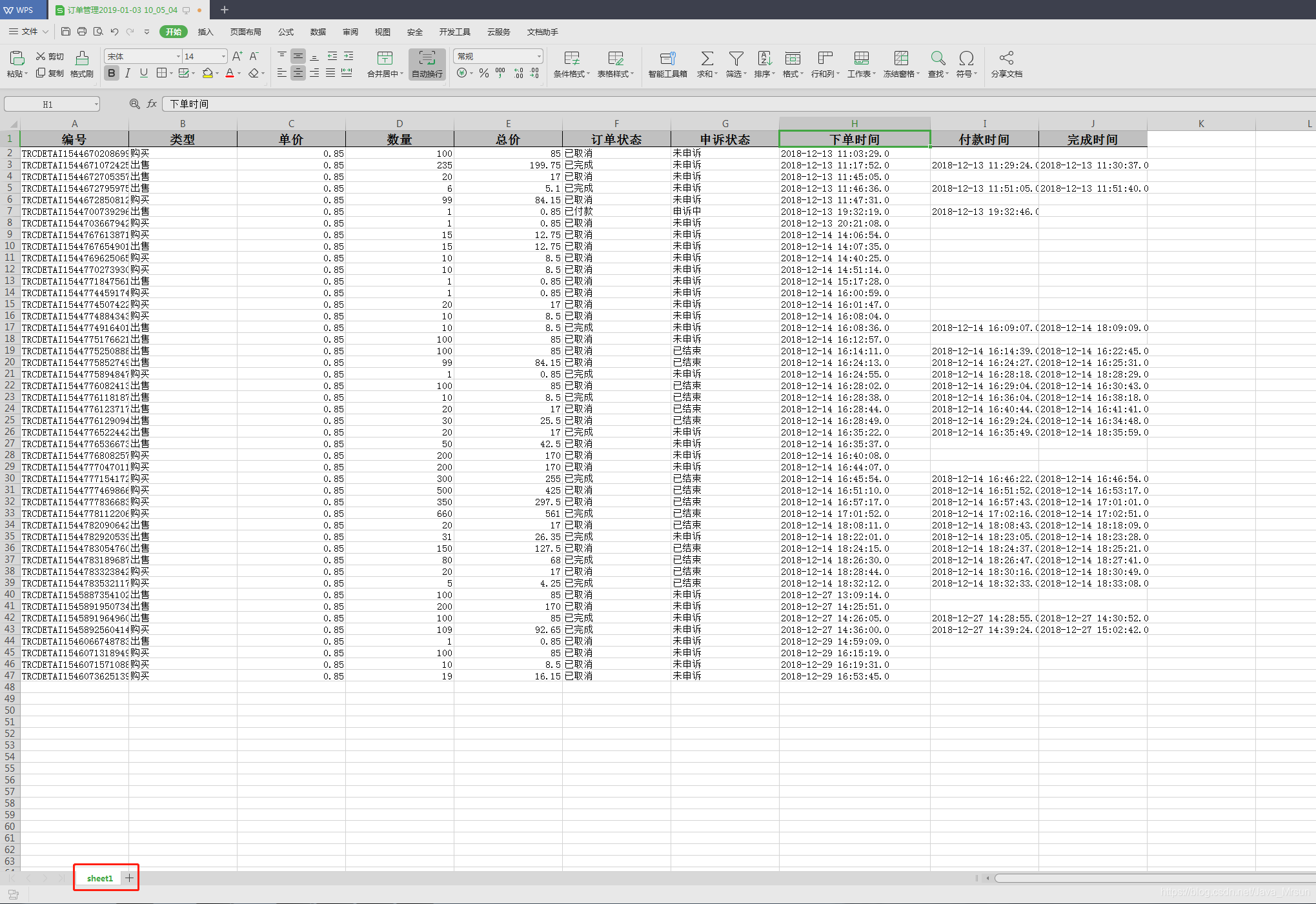Add a new sheet with plus button

129,878
